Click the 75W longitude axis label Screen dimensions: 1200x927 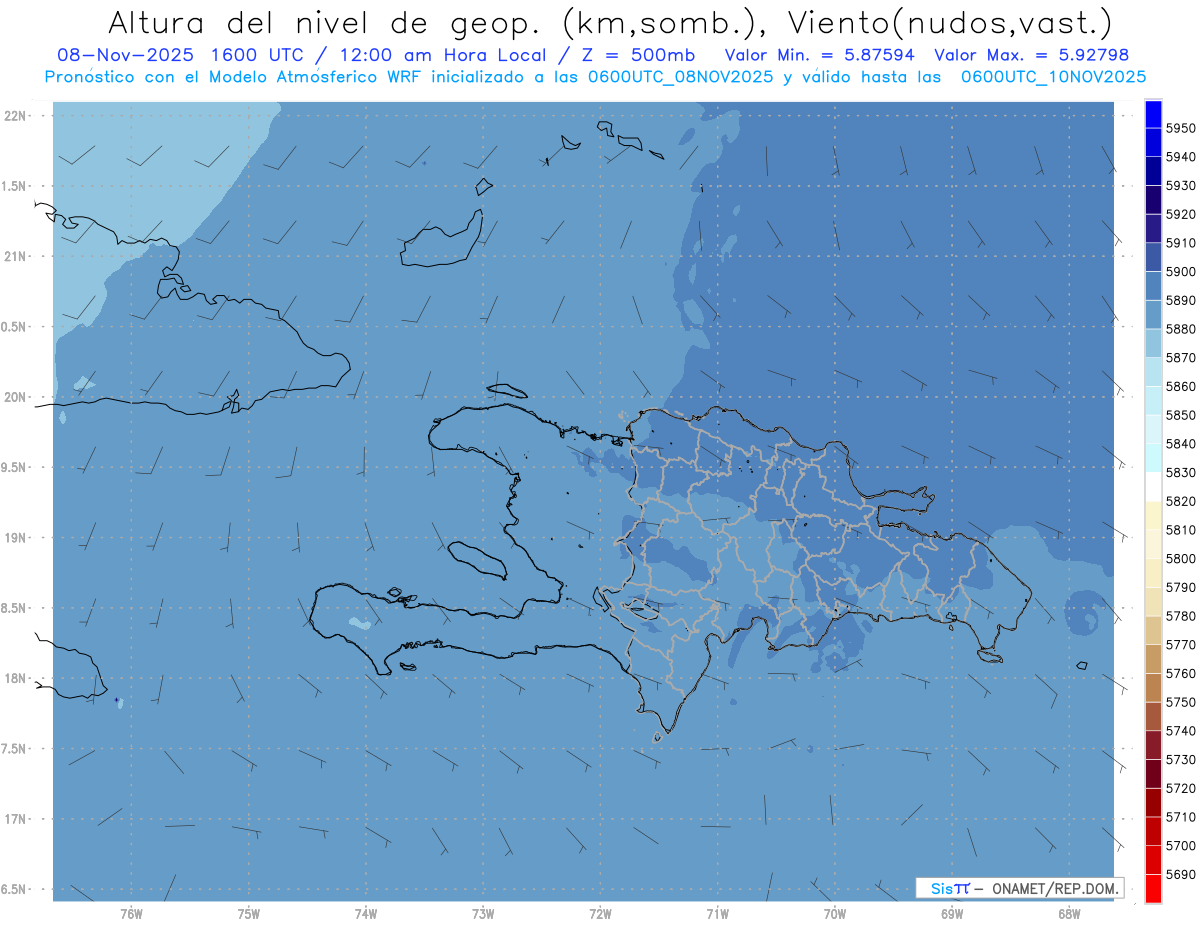click(x=249, y=913)
